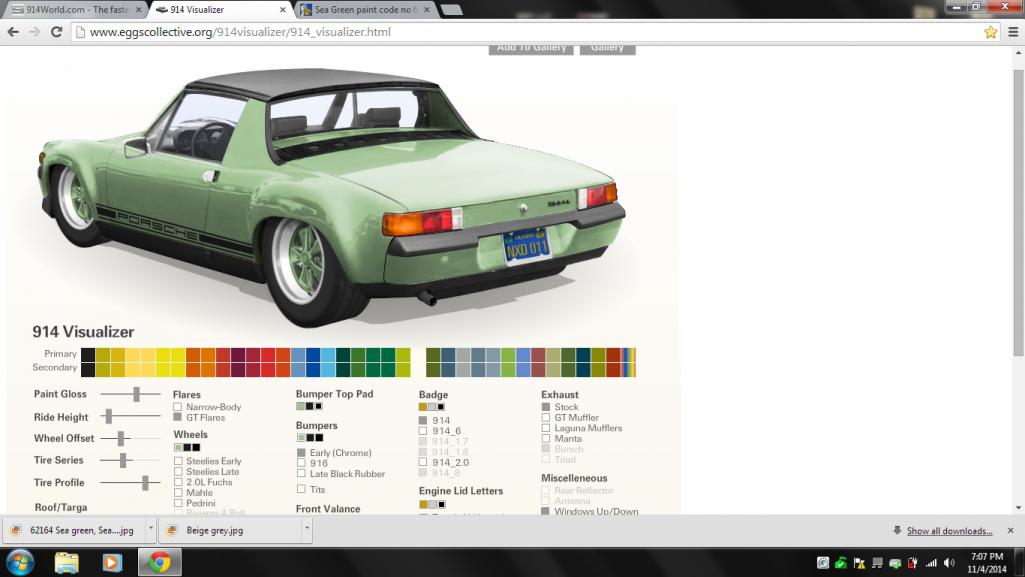1025x577 pixels.
Task: Close the Sea Green paint code tab
Action: (x=427, y=10)
